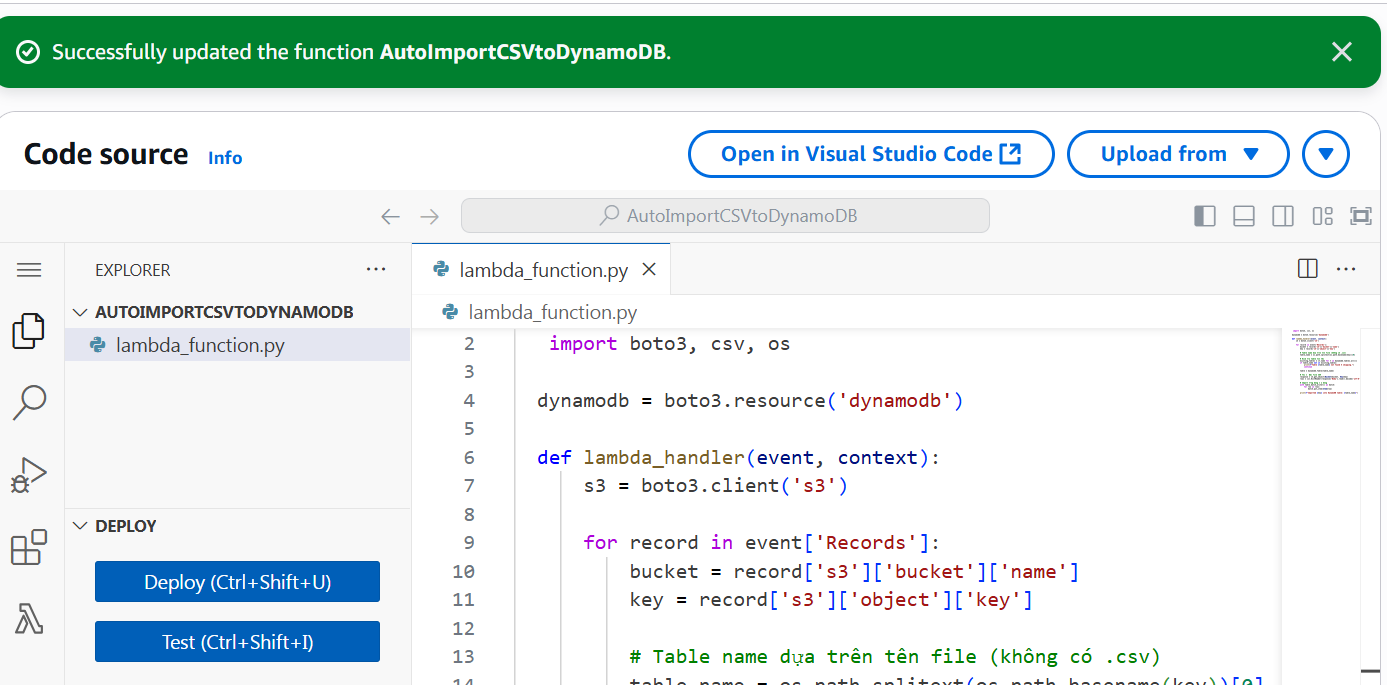Collapse the AUTOIMPORTCSVTODYNAMODB folder
Screen dimensions: 1387x685
pos(80,311)
